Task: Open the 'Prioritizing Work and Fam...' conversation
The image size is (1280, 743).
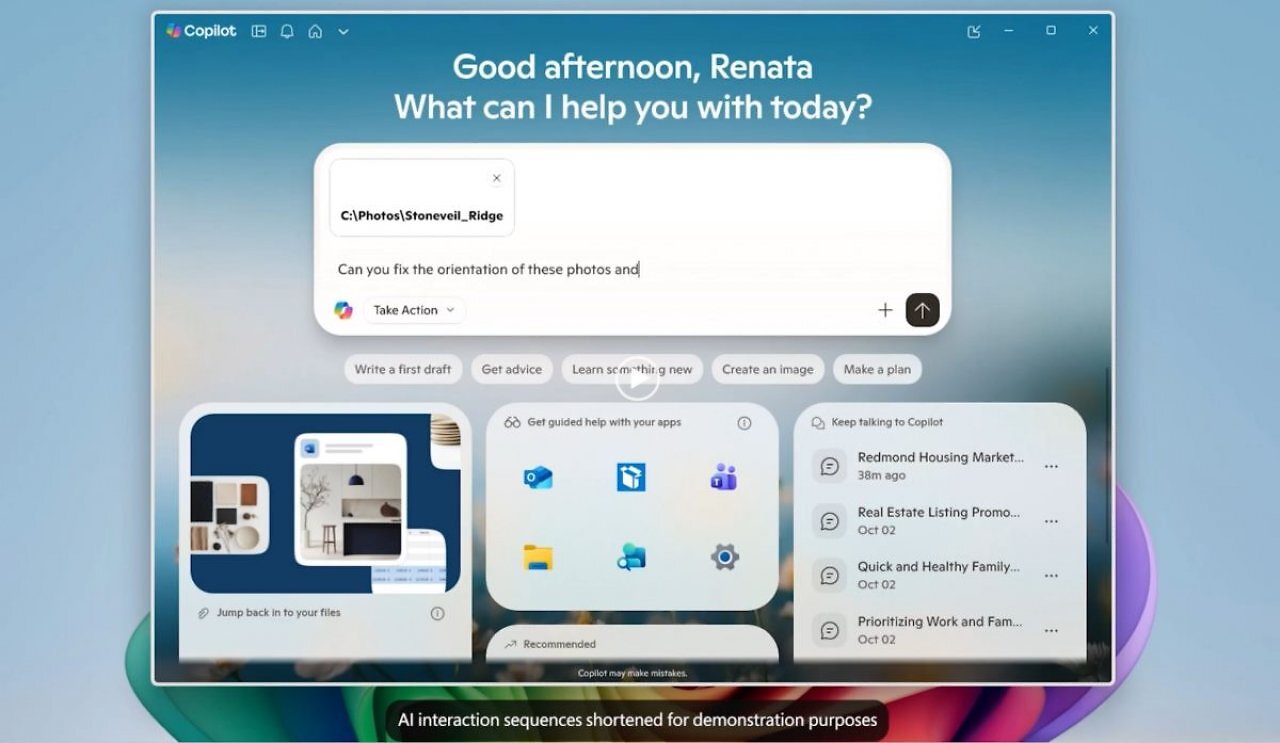Action: coord(920,630)
